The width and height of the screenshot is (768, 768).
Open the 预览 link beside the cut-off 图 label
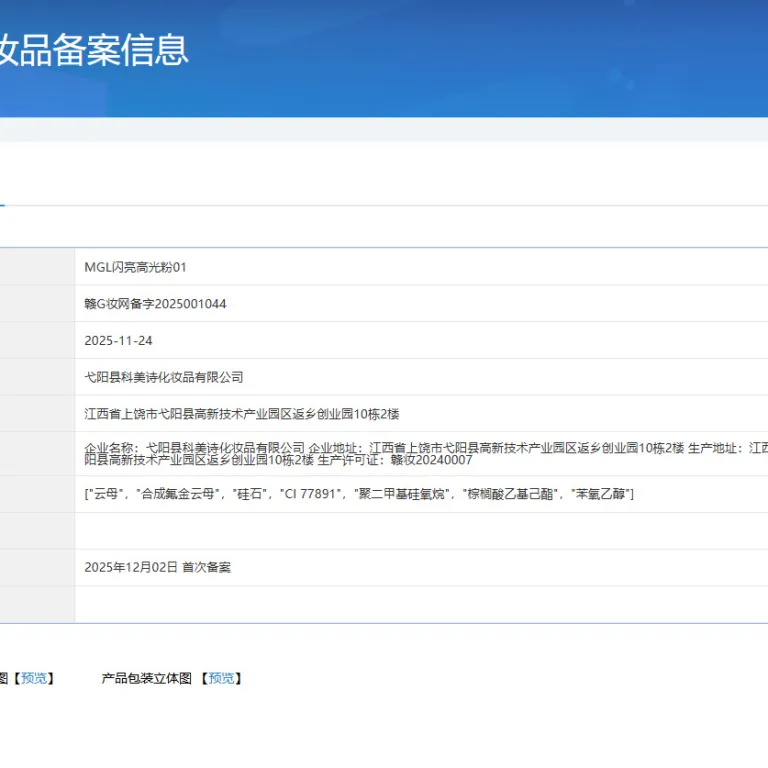(x=34, y=678)
